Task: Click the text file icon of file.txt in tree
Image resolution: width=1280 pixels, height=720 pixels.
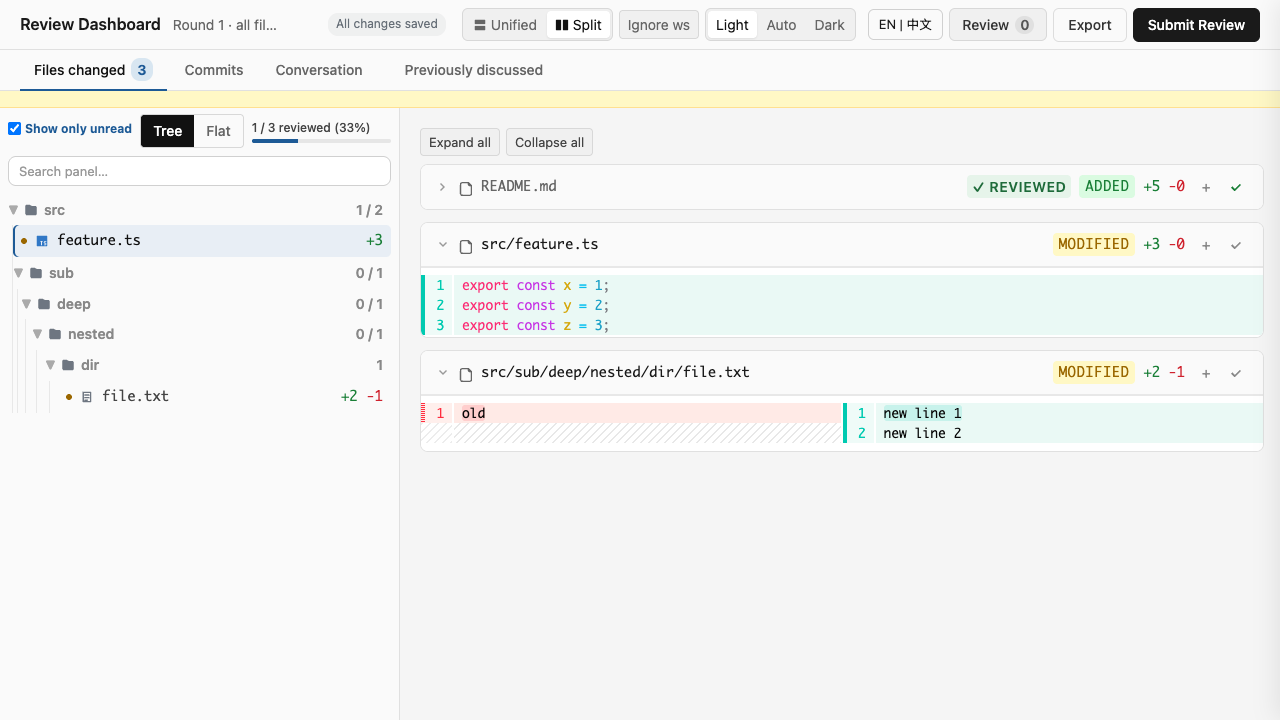Action: click(x=87, y=397)
